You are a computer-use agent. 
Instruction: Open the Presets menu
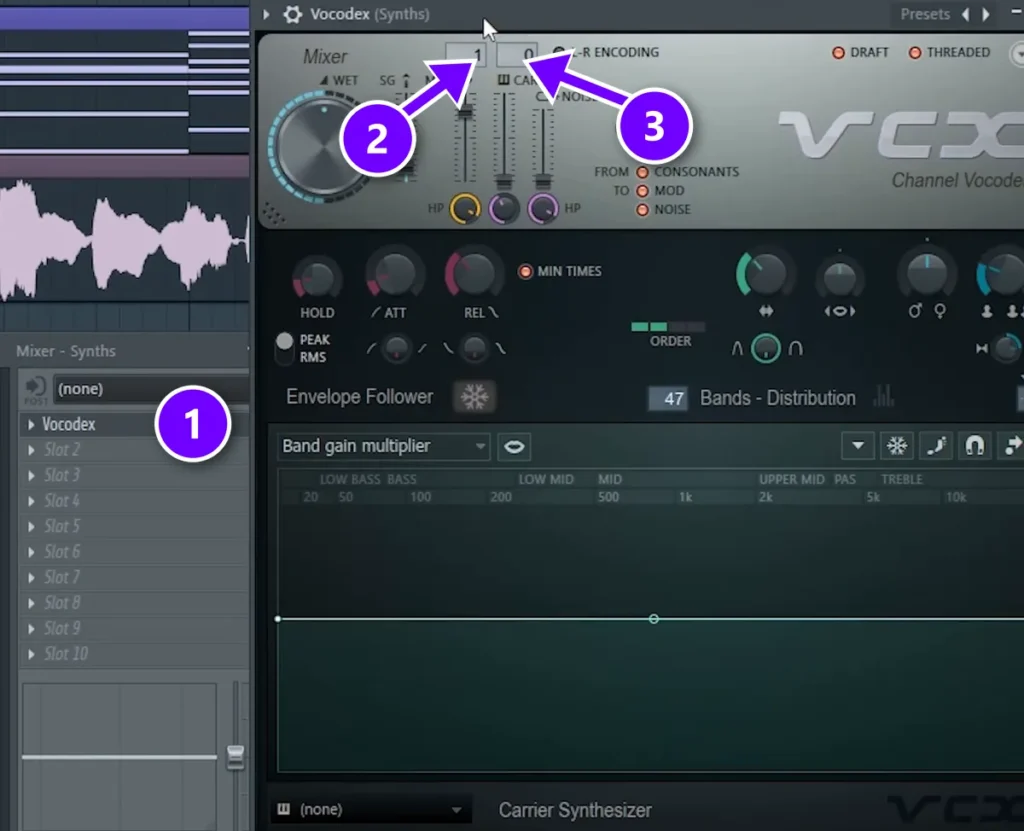[925, 14]
